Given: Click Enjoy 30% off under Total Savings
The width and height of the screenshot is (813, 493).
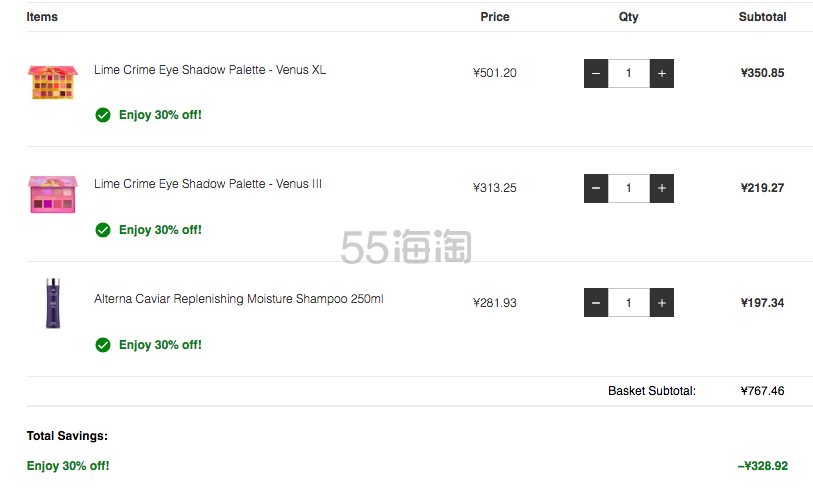Looking at the screenshot, I should (x=68, y=466).
